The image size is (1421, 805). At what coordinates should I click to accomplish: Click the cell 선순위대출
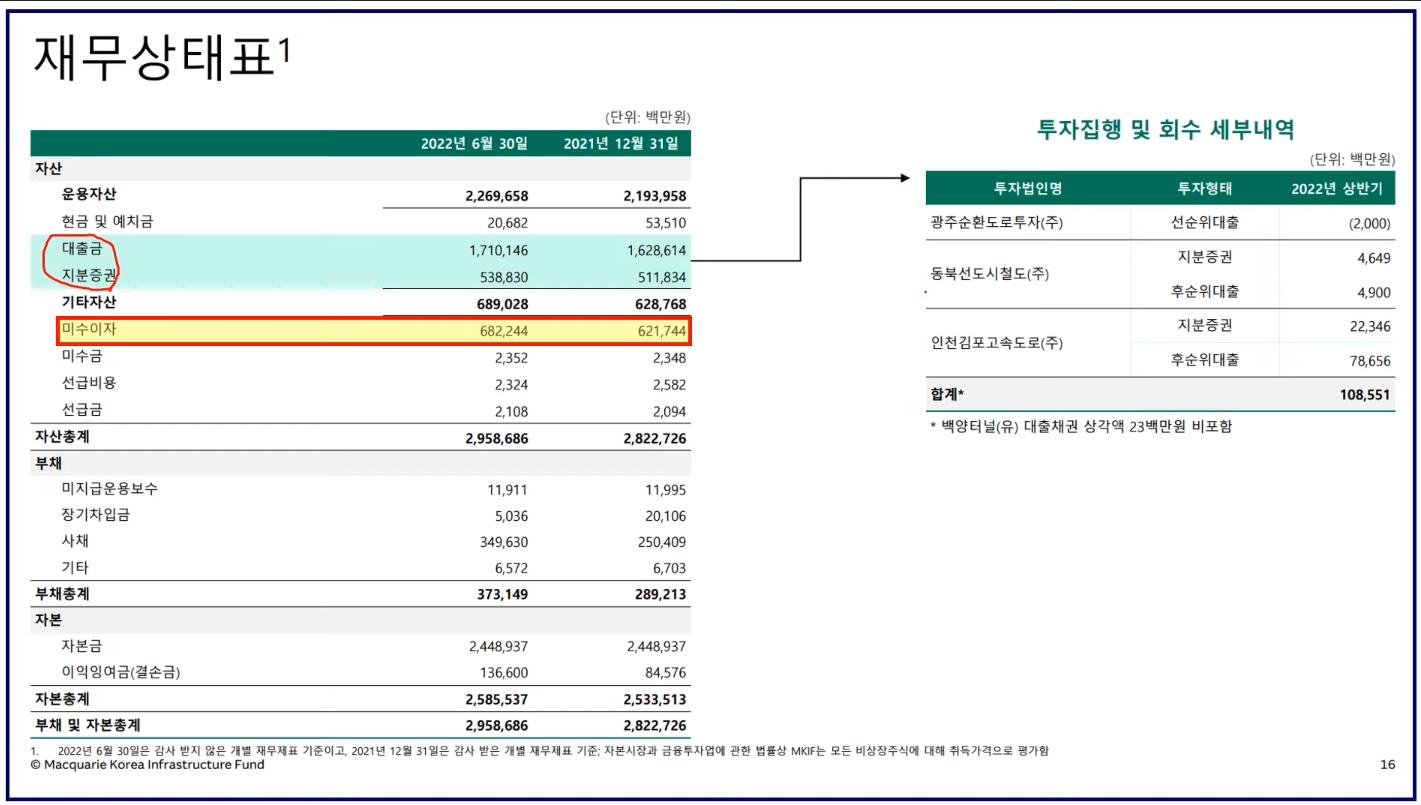coord(1205,223)
